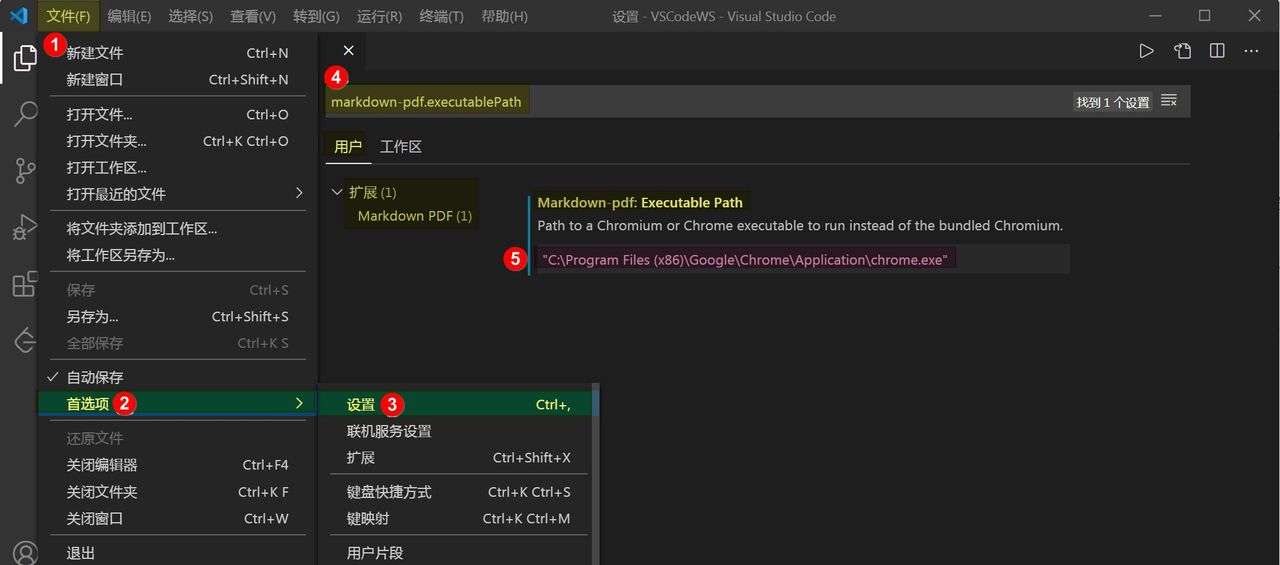Click the Split Editor icon

coord(1217,51)
